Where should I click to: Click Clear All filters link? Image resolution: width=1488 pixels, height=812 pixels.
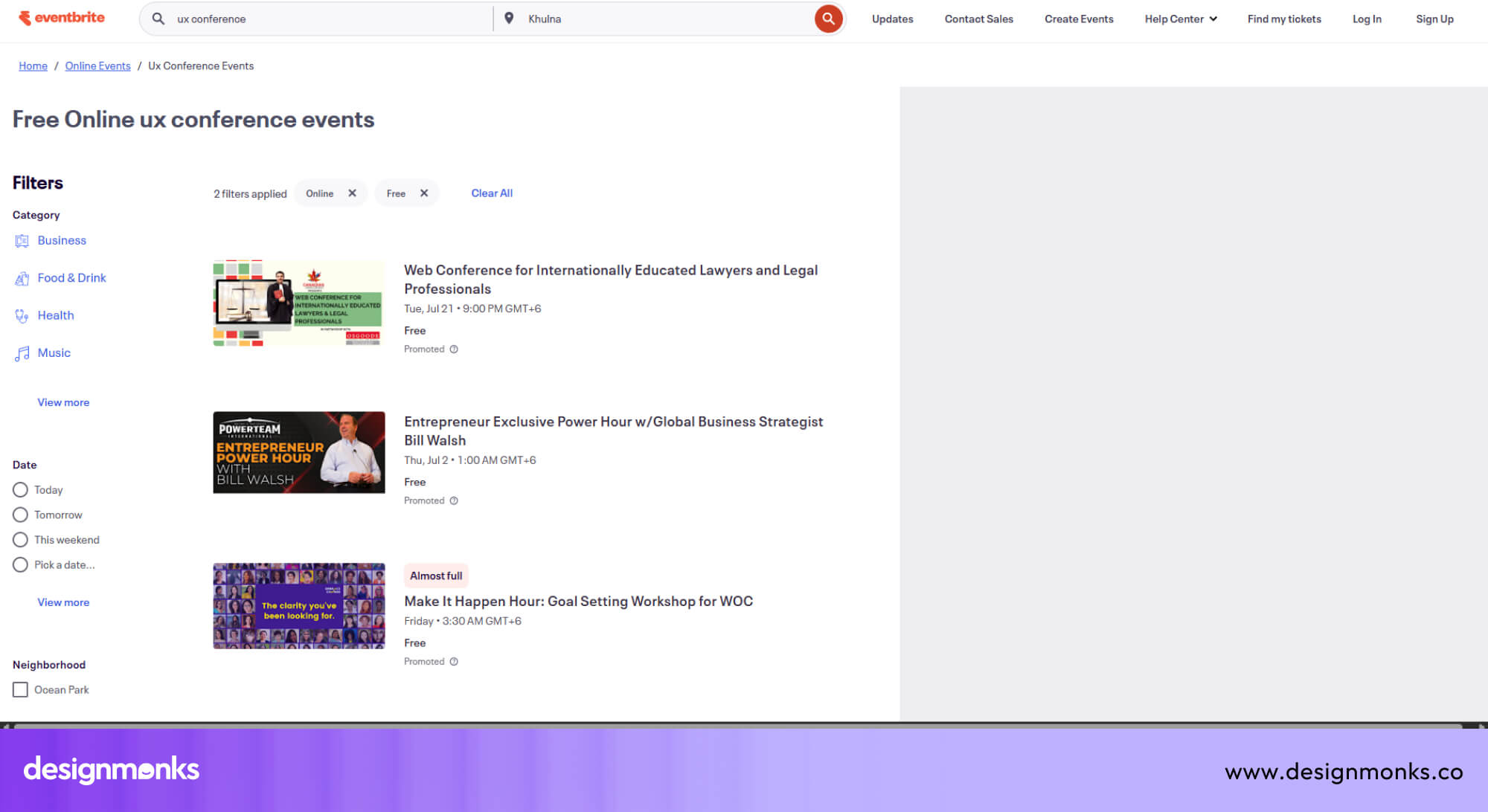492,193
